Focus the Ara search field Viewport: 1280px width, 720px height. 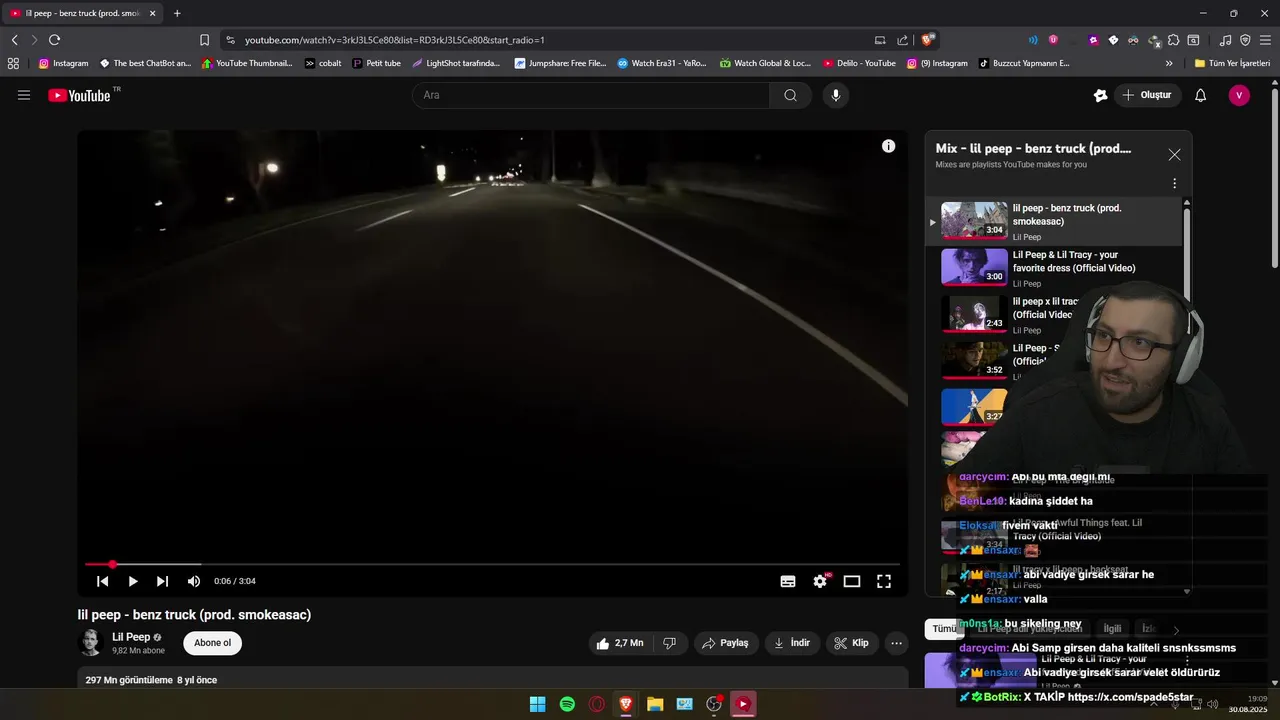(x=591, y=95)
